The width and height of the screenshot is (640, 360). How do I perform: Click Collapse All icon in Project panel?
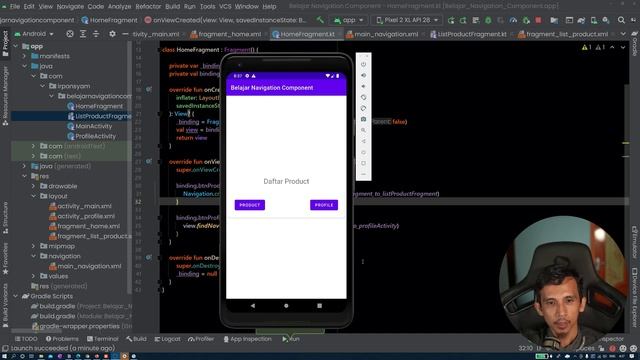(96, 34)
